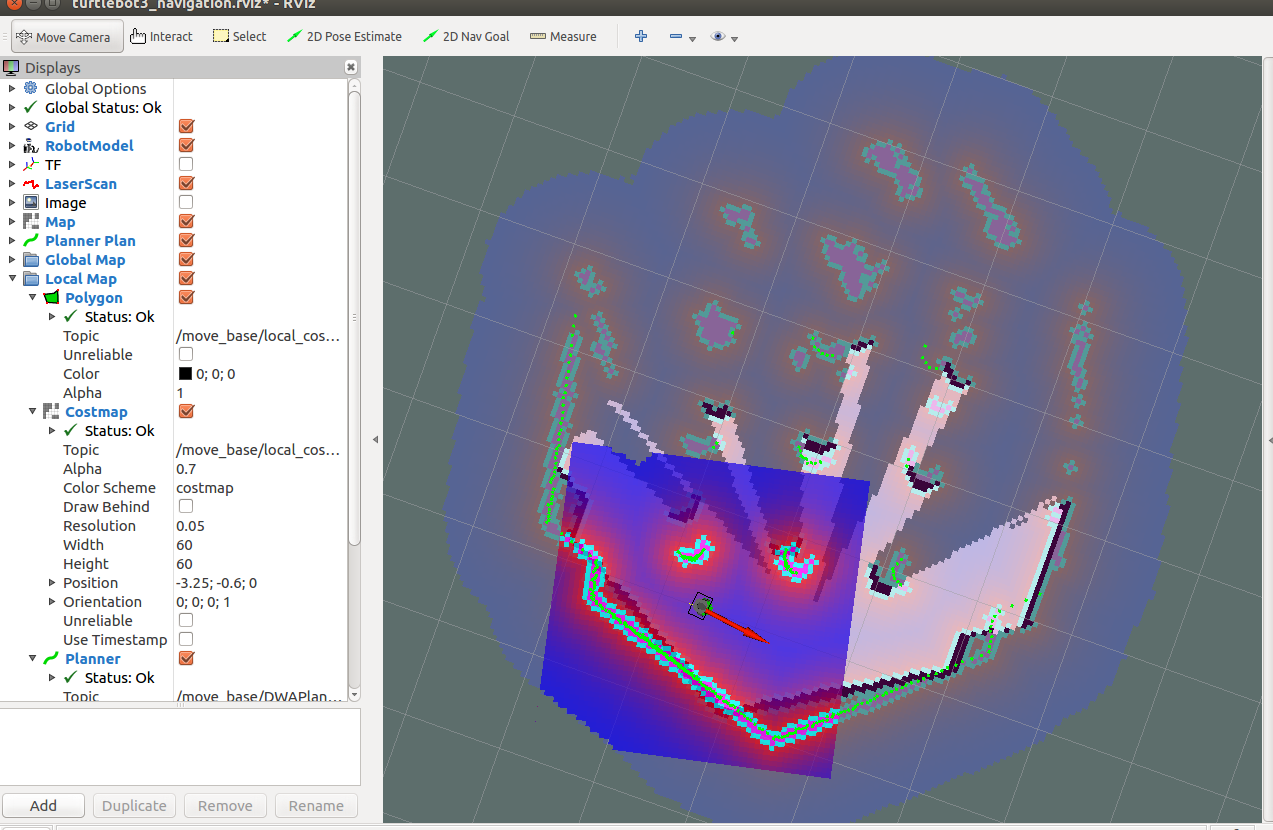1273x830 pixels.
Task: Pick the 2D Pose Estimate tool
Action: coord(344,37)
